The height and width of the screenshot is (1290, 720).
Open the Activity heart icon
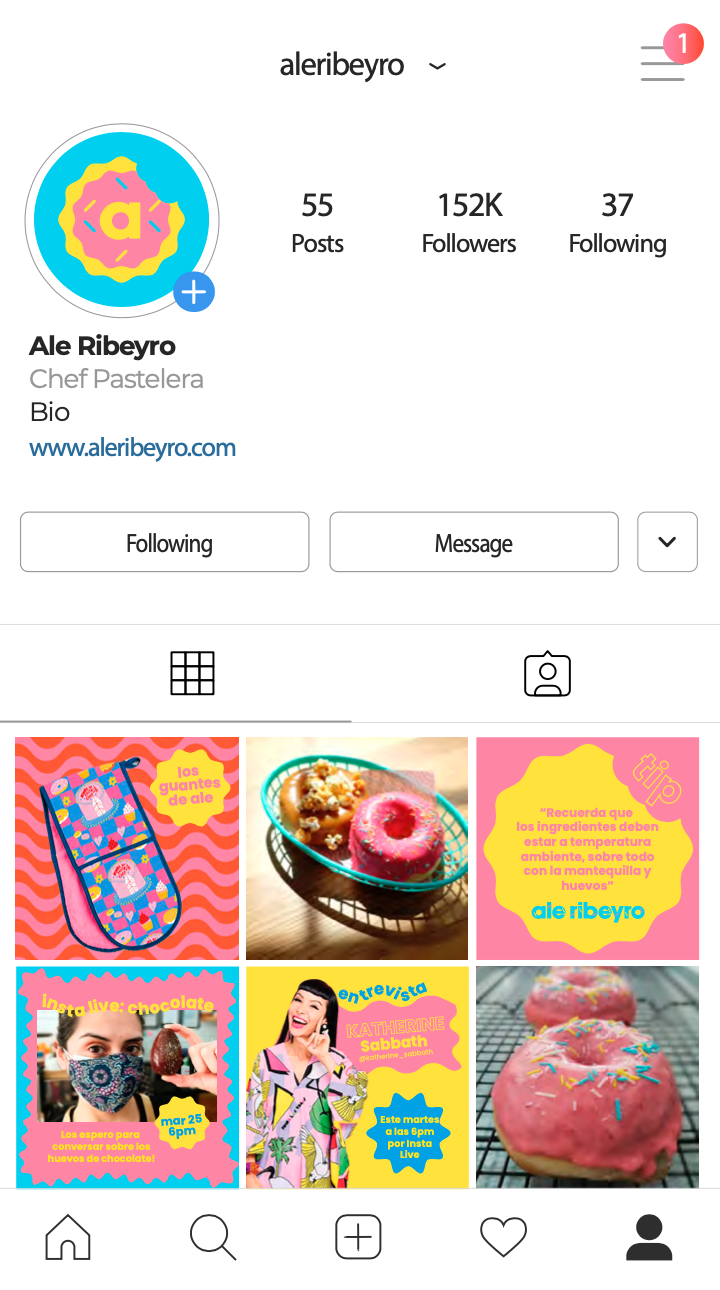coord(503,1238)
